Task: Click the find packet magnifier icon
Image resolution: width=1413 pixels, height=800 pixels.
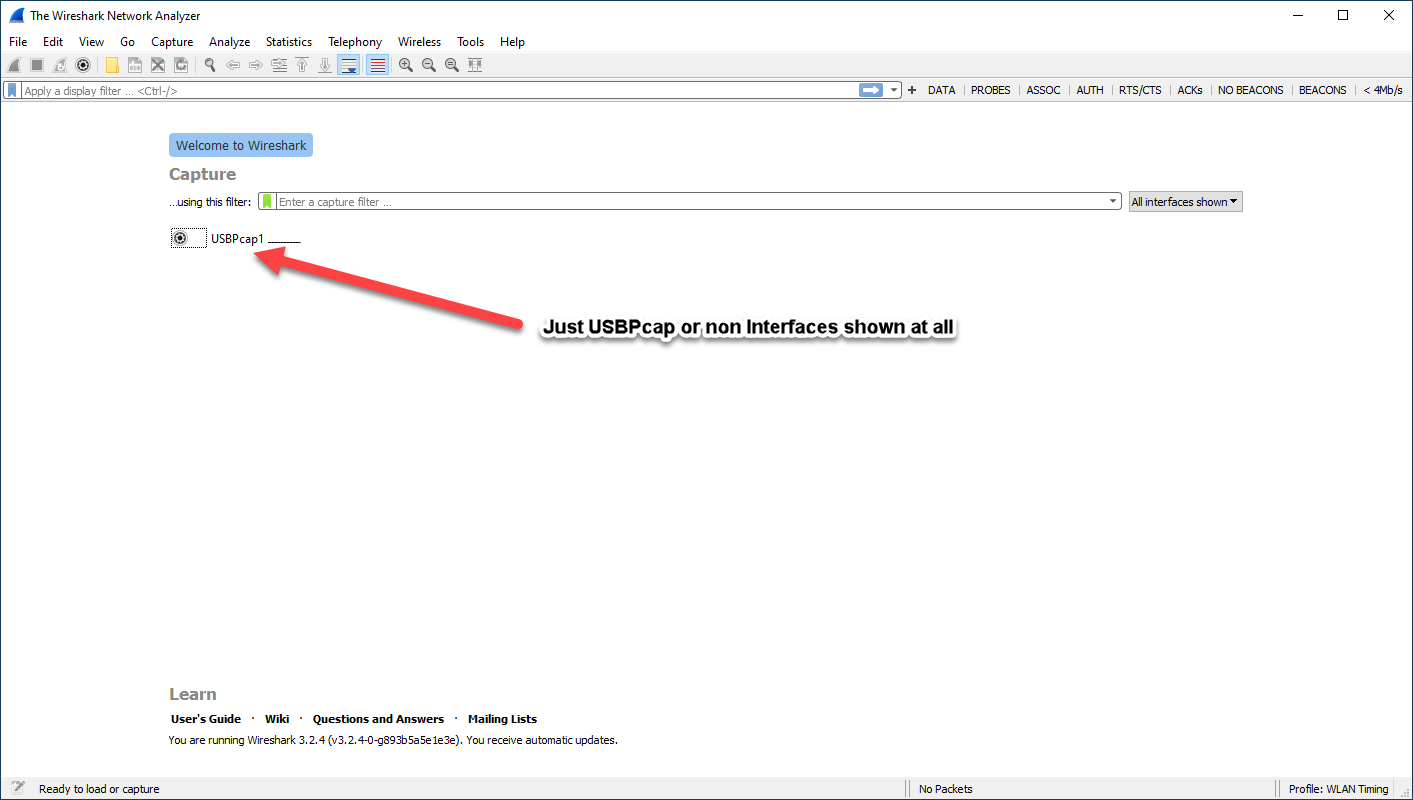Action: [x=210, y=65]
